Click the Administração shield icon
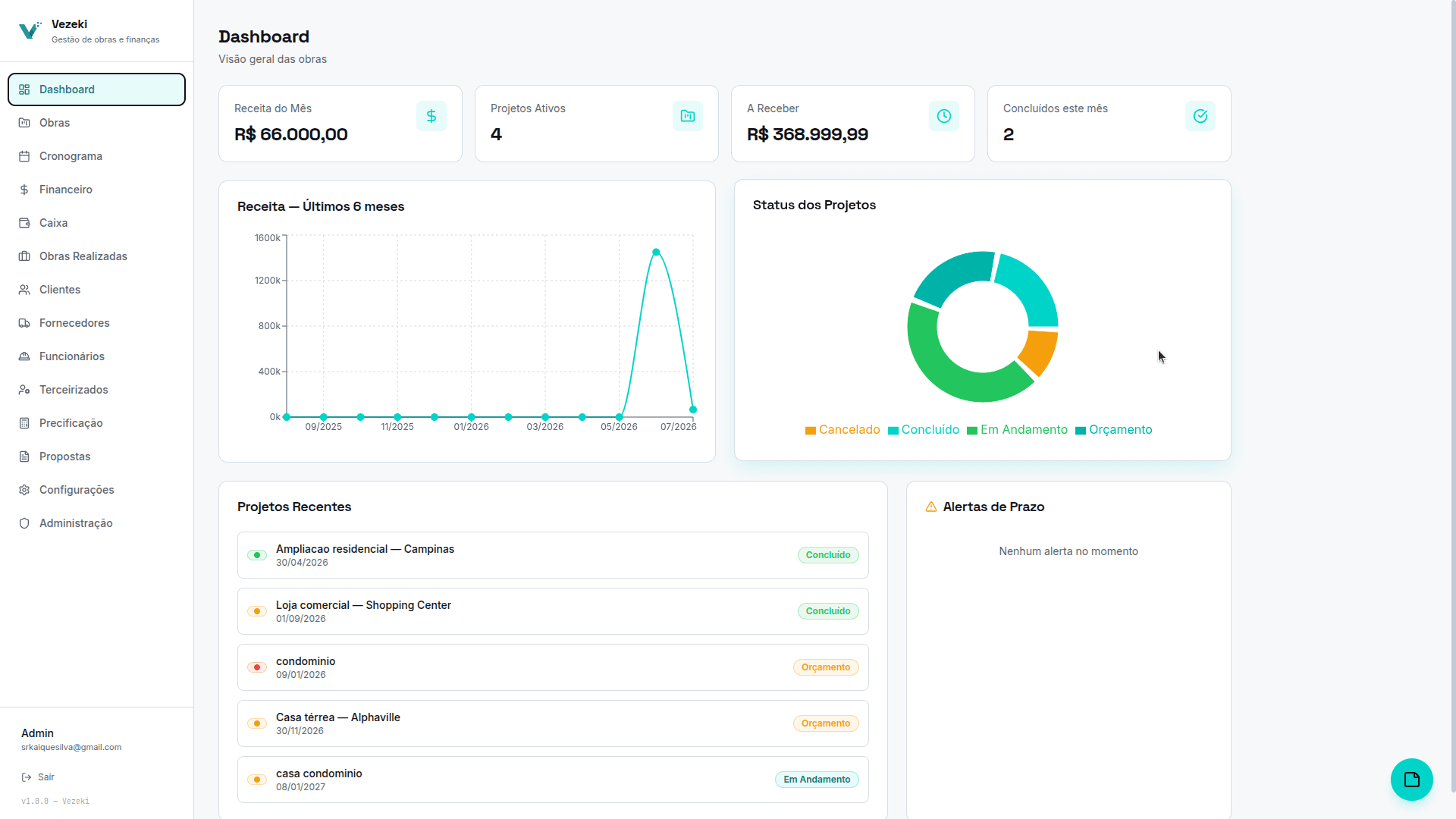 pos(24,523)
